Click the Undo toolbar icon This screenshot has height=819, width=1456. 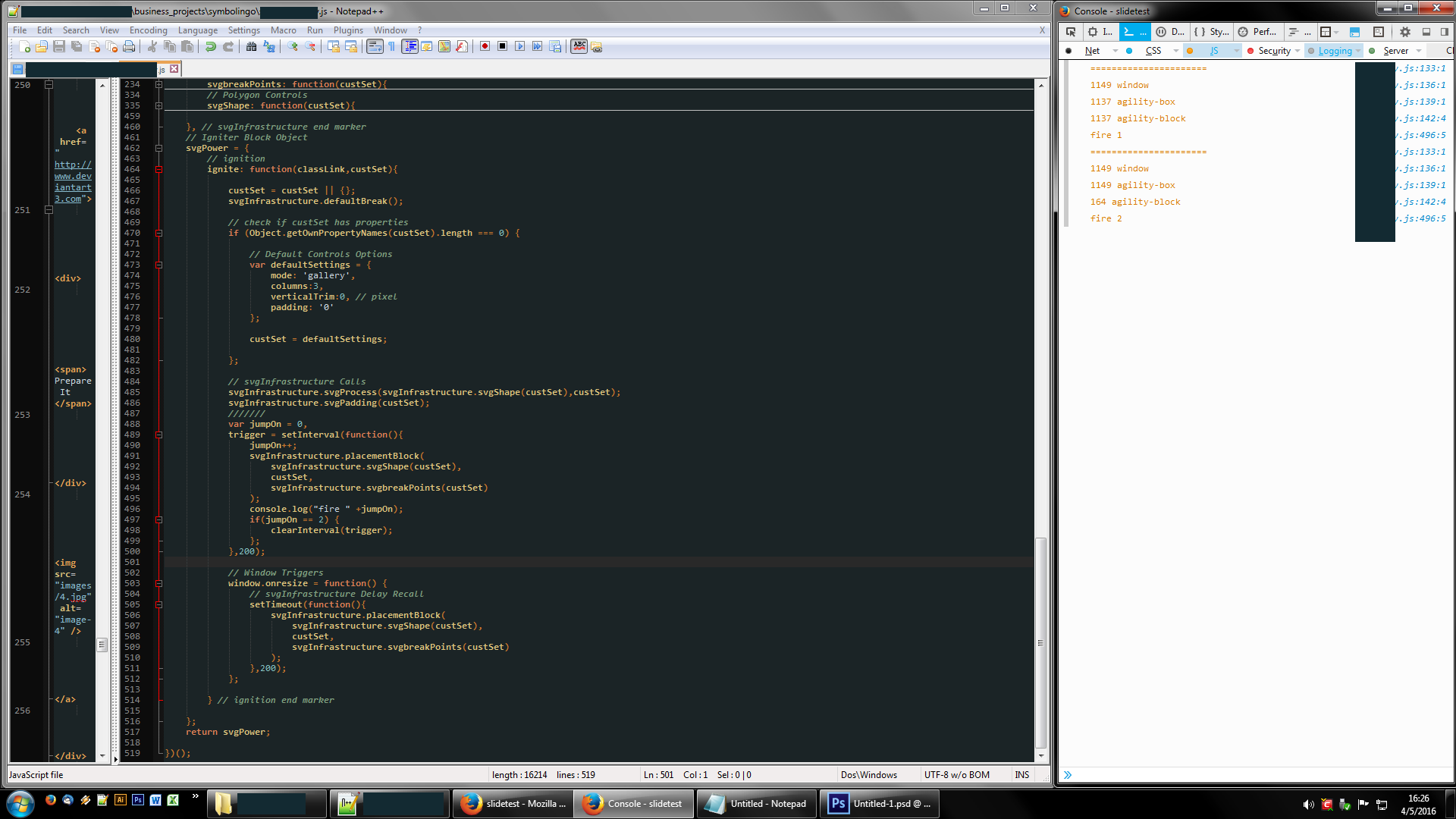pos(211,47)
